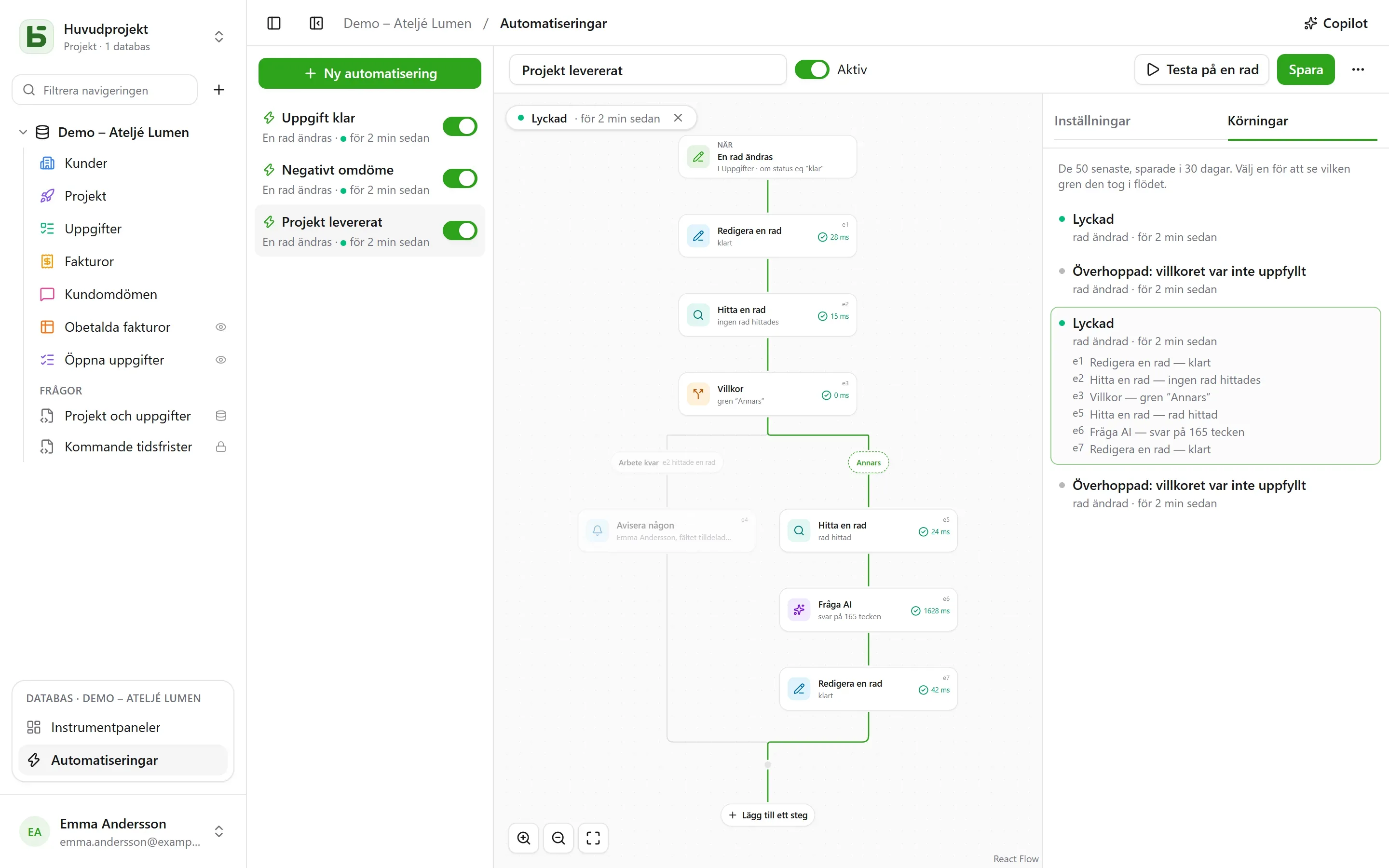Open Projekt rocket icon item
Image resolution: width=1389 pixels, height=868 pixels.
(132, 196)
